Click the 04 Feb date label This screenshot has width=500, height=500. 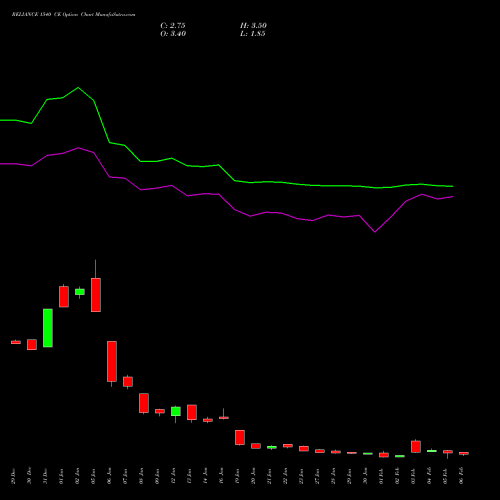[429, 476]
